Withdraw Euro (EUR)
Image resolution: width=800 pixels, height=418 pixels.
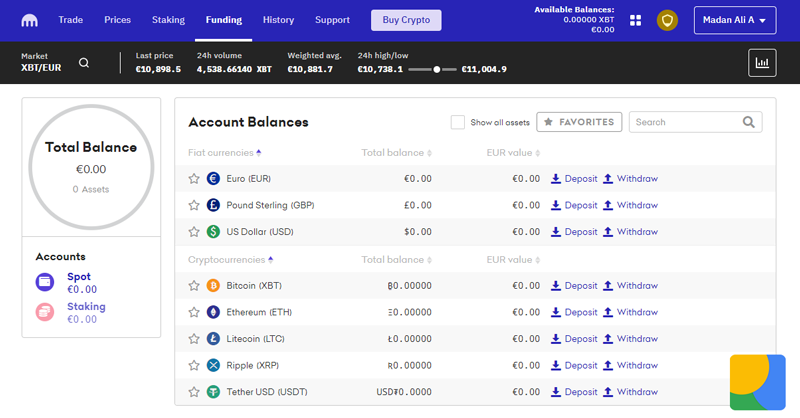coord(630,179)
